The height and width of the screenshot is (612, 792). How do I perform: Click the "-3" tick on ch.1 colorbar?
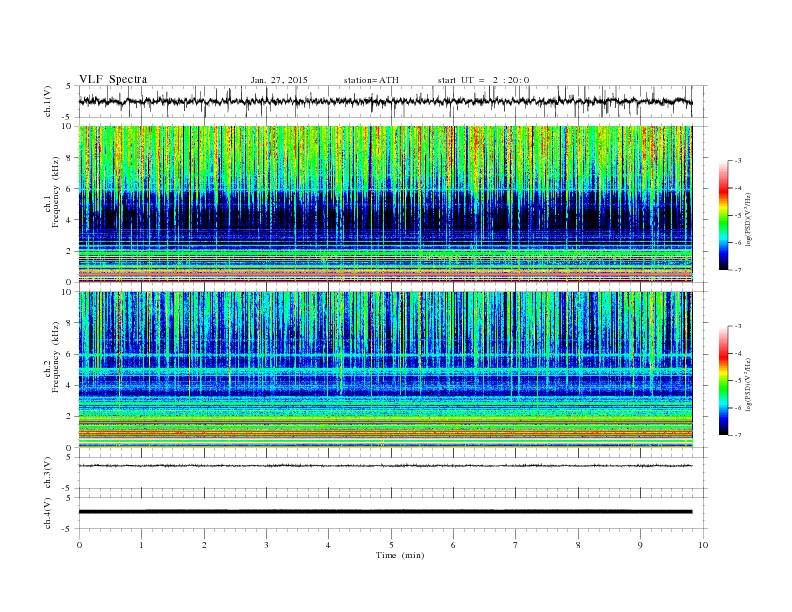pyautogui.click(x=738, y=161)
